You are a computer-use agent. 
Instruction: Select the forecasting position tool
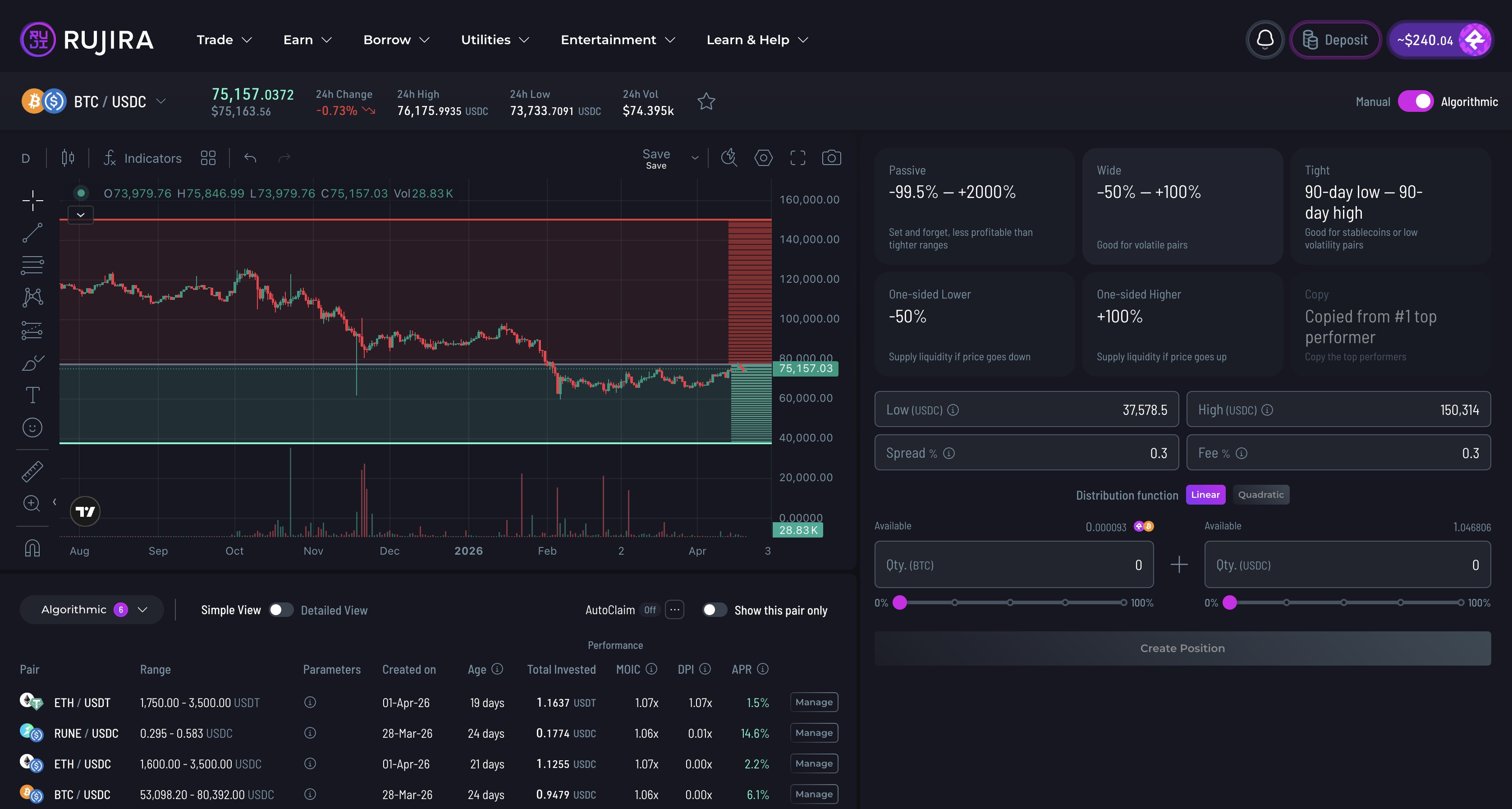[32, 331]
